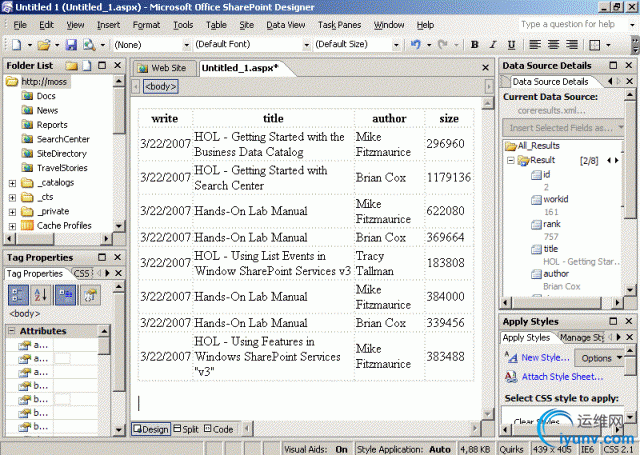
Task: Toggle categorized view in Tag Properties
Action: [18, 294]
